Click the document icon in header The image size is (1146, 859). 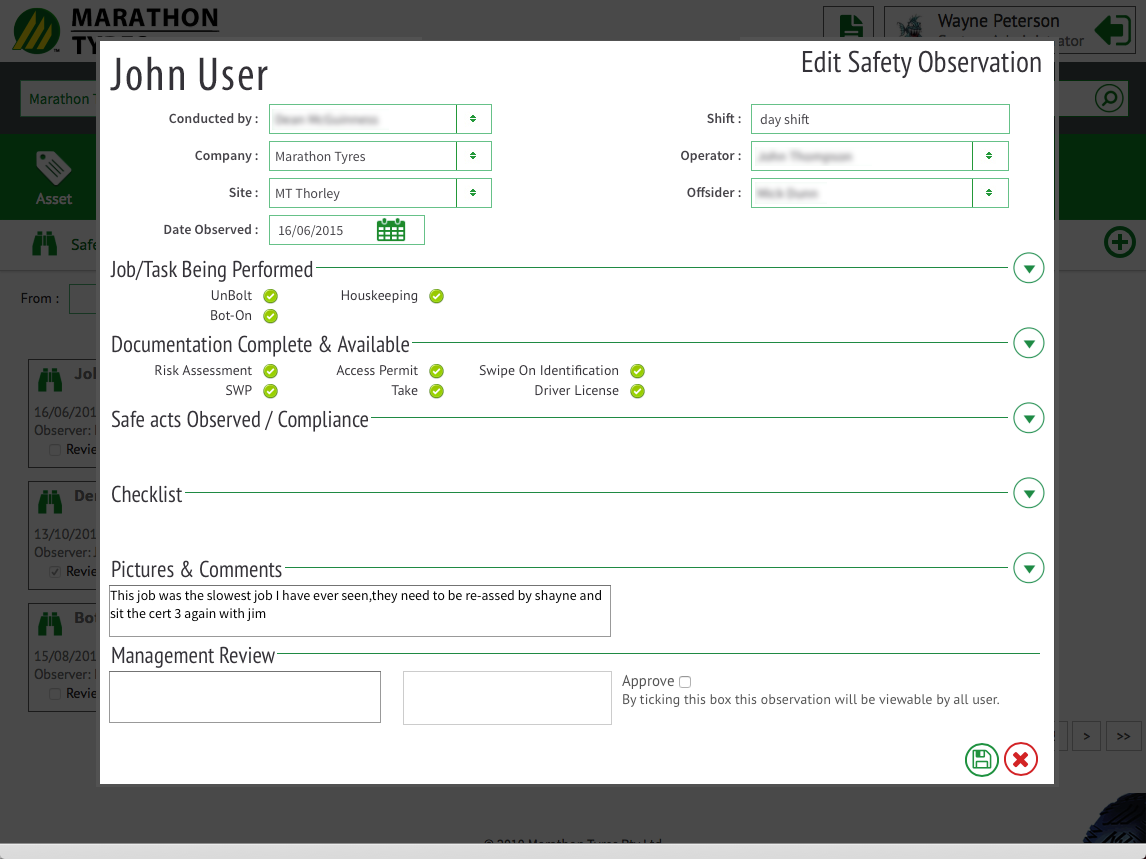point(849,27)
